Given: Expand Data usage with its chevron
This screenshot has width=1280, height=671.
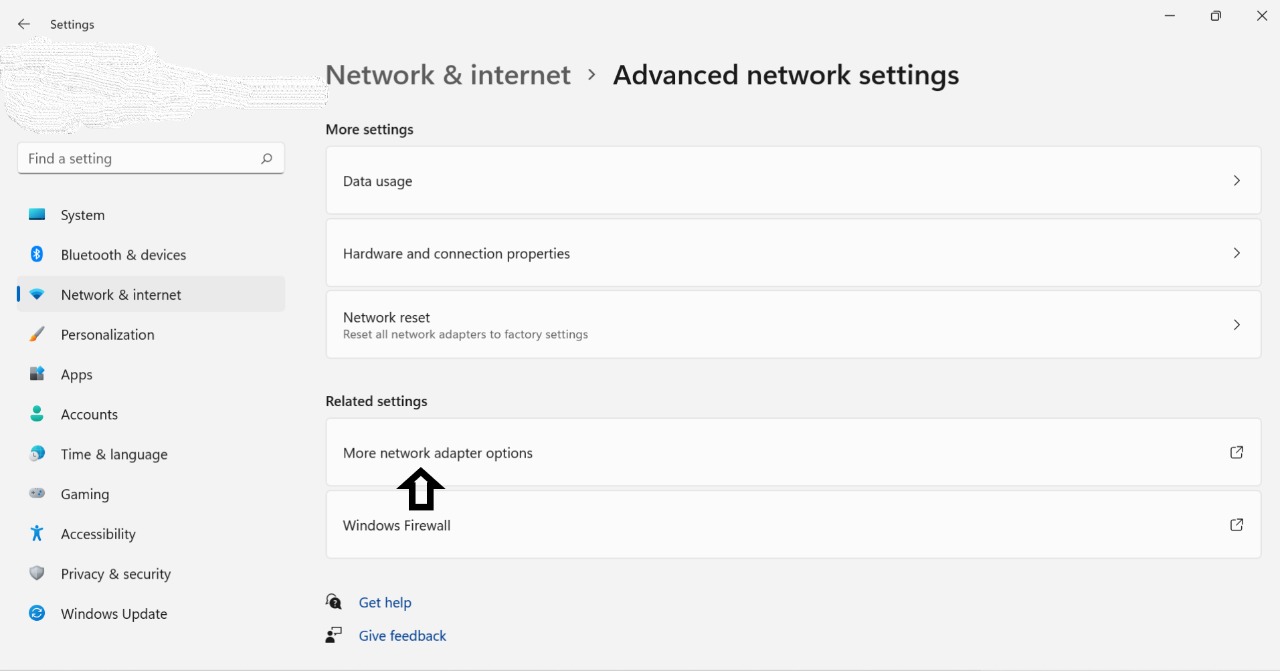Looking at the screenshot, I should pyautogui.click(x=1236, y=181).
